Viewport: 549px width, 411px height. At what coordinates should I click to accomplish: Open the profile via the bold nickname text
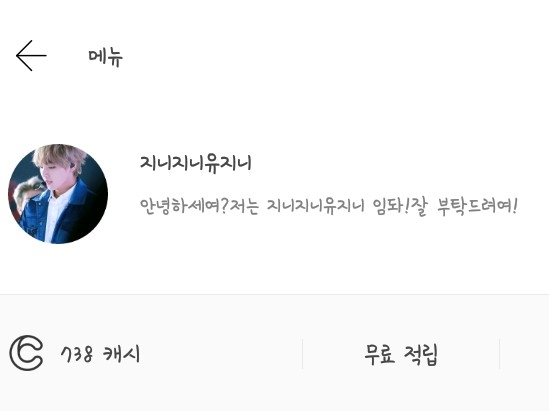pyautogui.click(x=196, y=163)
